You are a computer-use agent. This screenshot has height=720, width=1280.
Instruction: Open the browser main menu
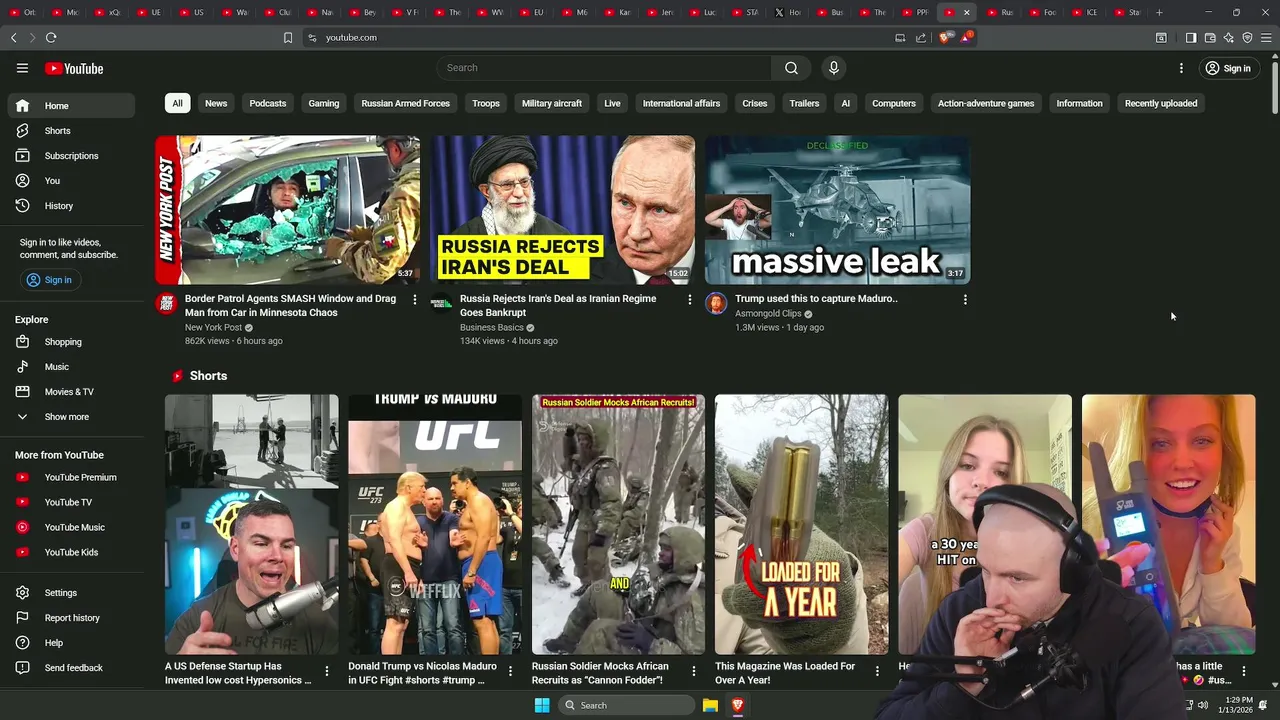tap(1266, 37)
